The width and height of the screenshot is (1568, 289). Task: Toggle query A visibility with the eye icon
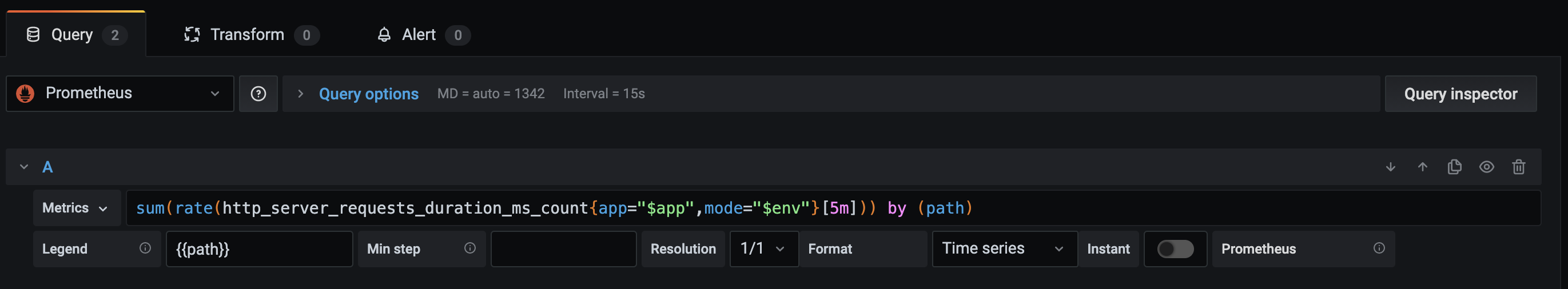(1486, 167)
